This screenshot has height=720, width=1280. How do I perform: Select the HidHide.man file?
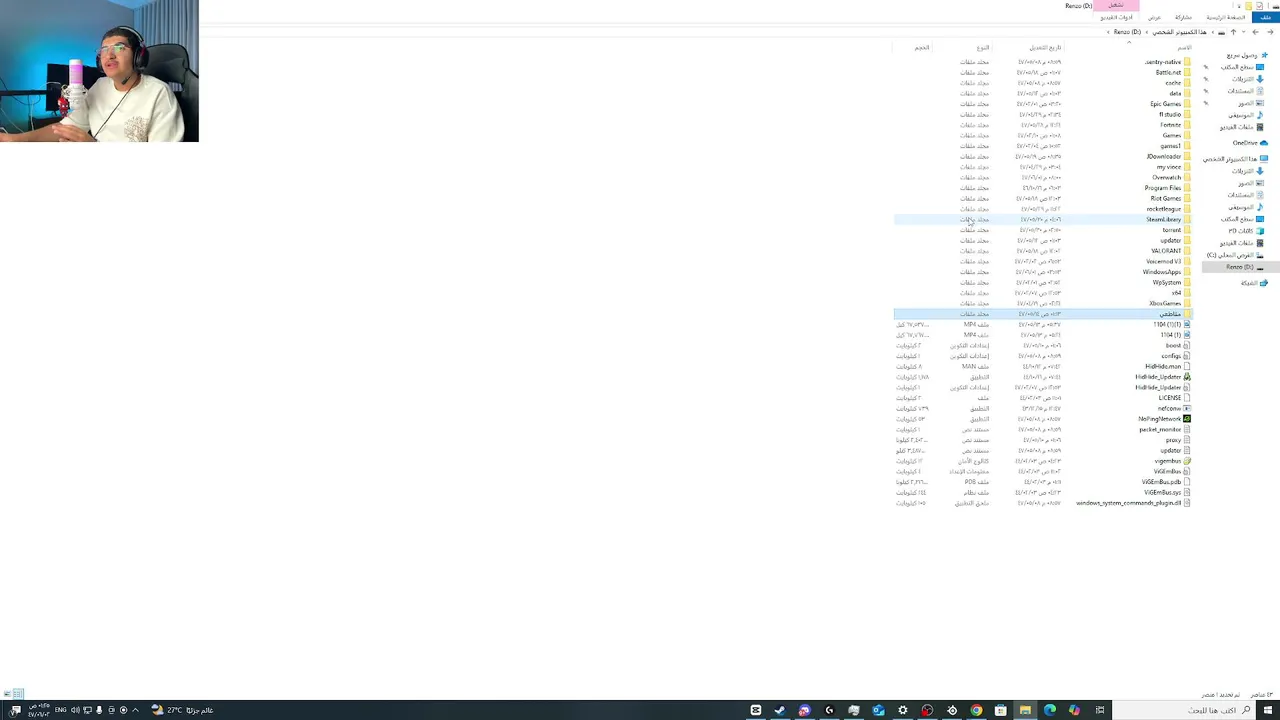[x=1164, y=366]
